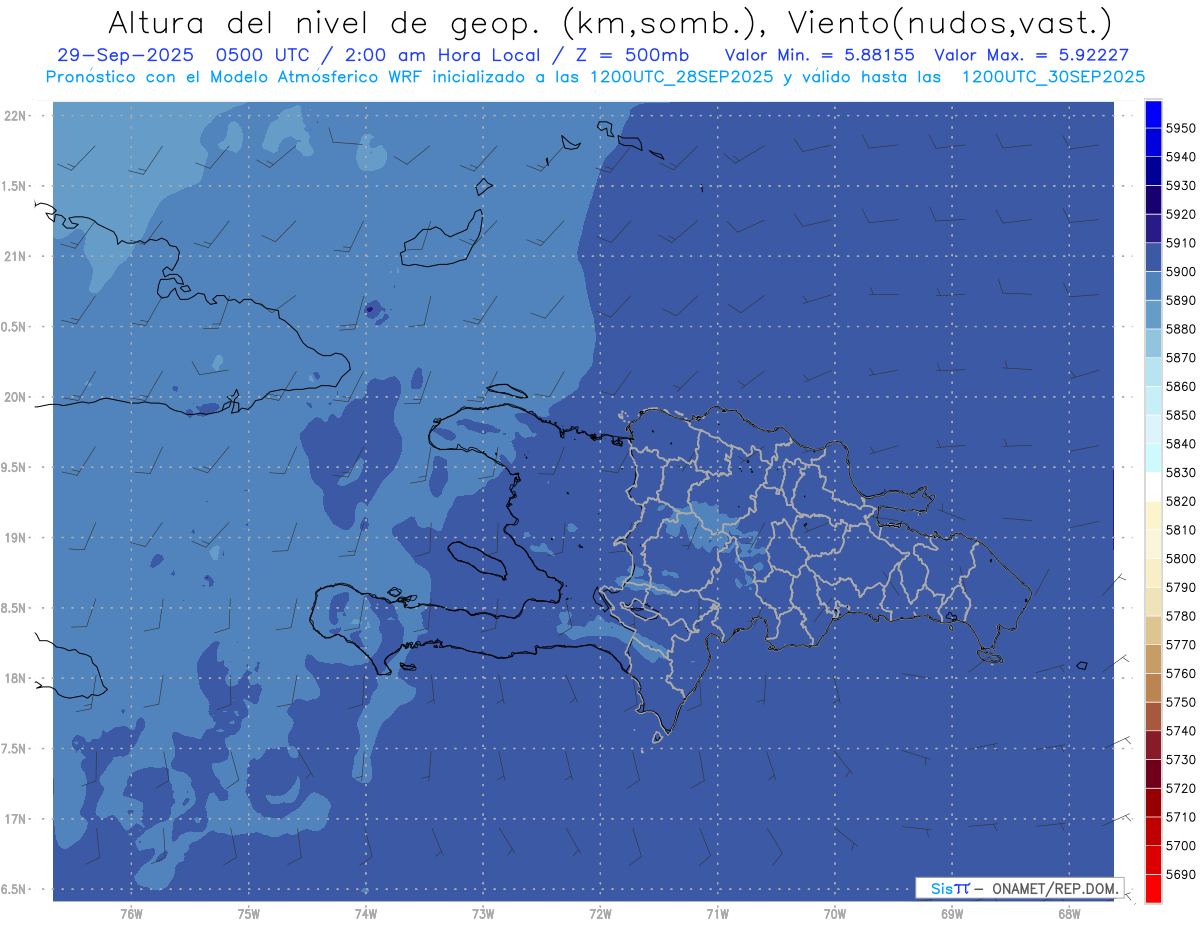Click colorbar swatch between 5800 and 5810
The image size is (1200, 927).
click(x=1153, y=544)
